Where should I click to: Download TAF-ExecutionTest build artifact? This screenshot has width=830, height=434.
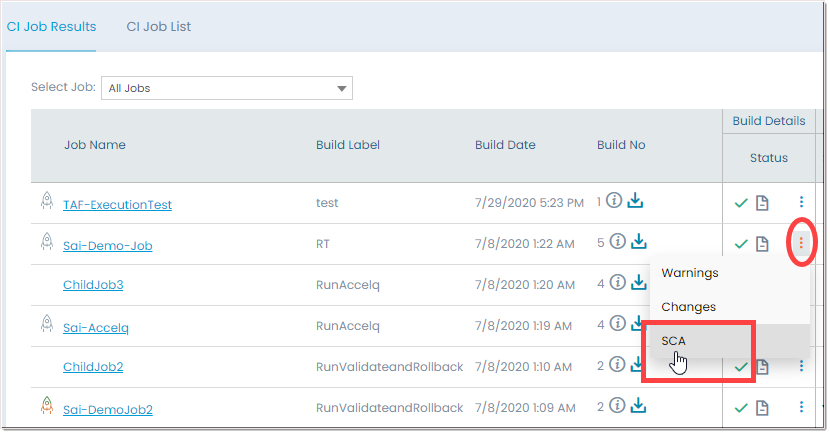click(x=636, y=202)
